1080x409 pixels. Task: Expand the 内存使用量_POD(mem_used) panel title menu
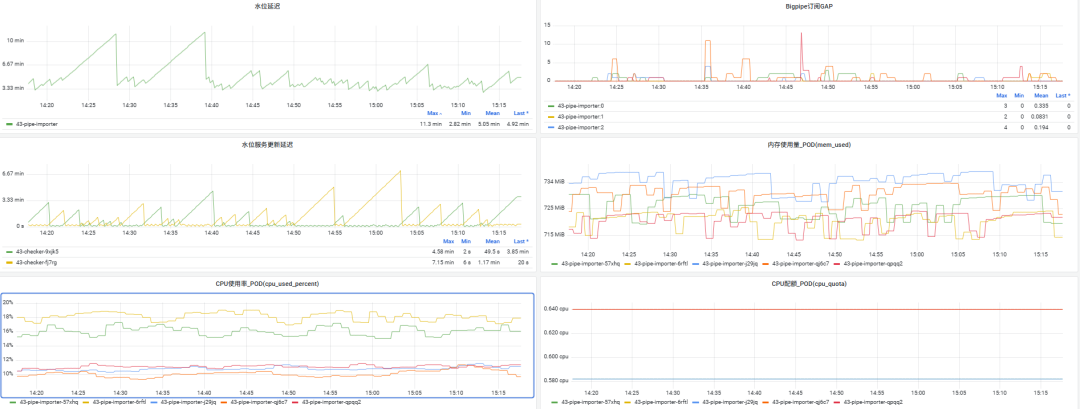809,145
